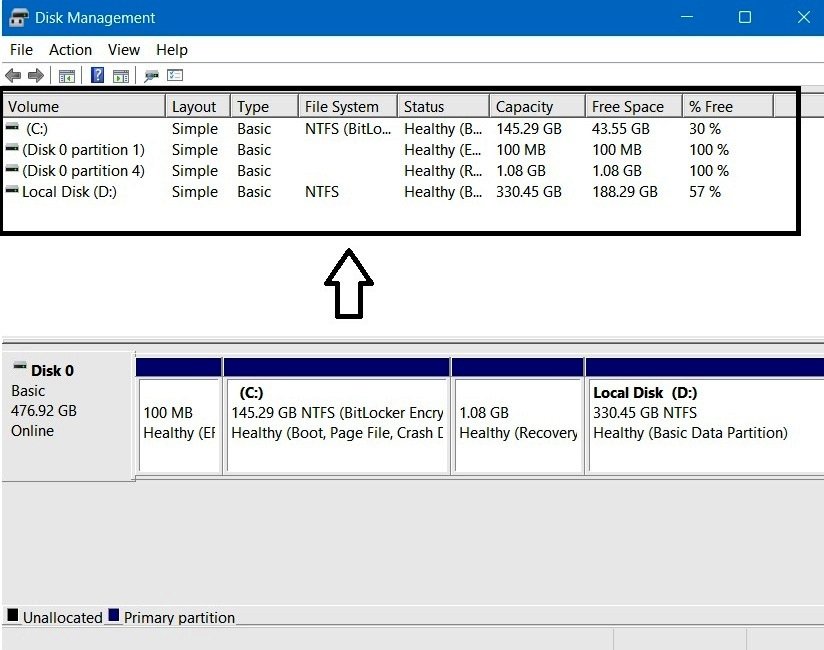Select the Local Disk (D:) partition block
Image resolution: width=824 pixels, height=650 pixels.
click(x=705, y=416)
